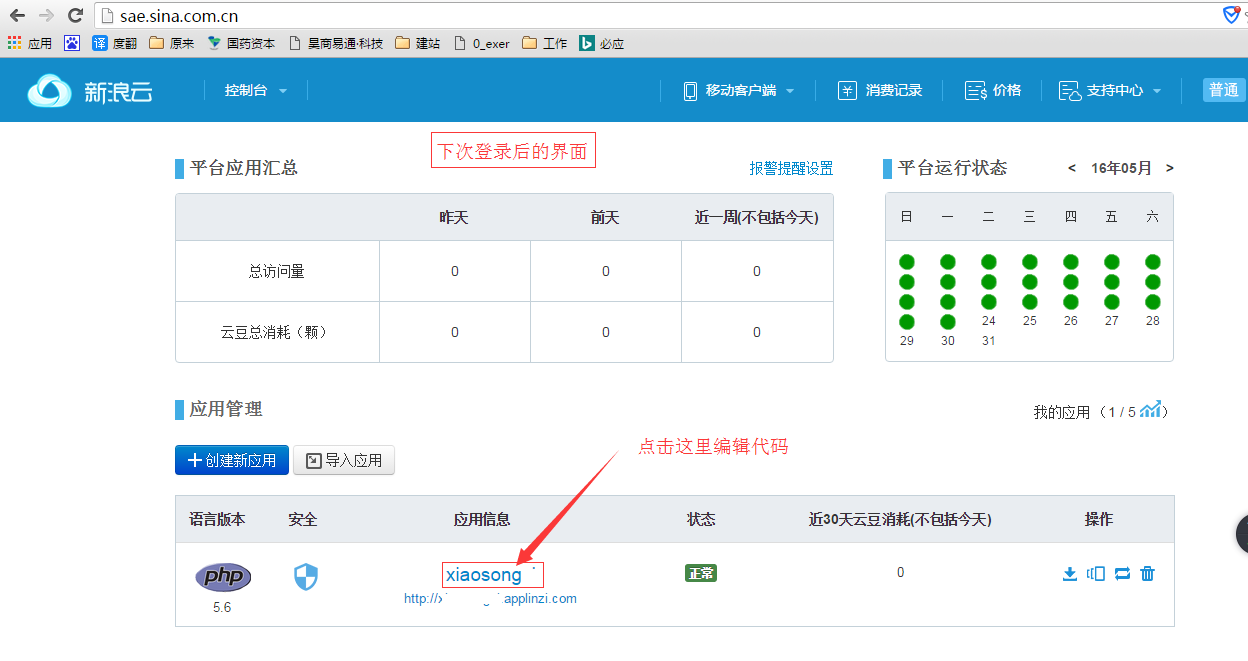The height and width of the screenshot is (661, 1248).
Task: Click the 创建新应用 button
Action: [x=232, y=460]
